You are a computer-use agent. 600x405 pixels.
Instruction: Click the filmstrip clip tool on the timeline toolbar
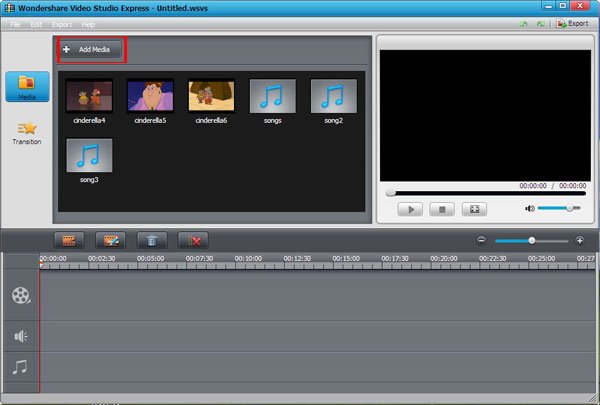[x=69, y=241]
